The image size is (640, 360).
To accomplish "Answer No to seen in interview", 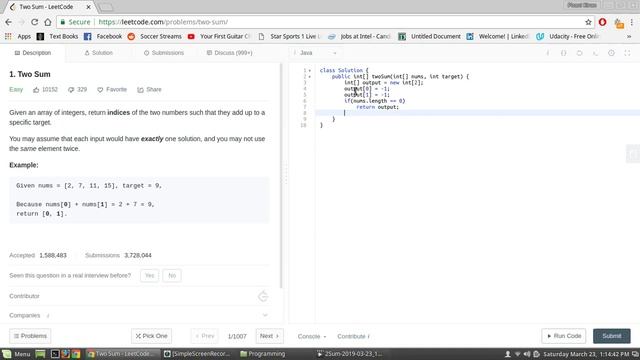I will 172,276.
